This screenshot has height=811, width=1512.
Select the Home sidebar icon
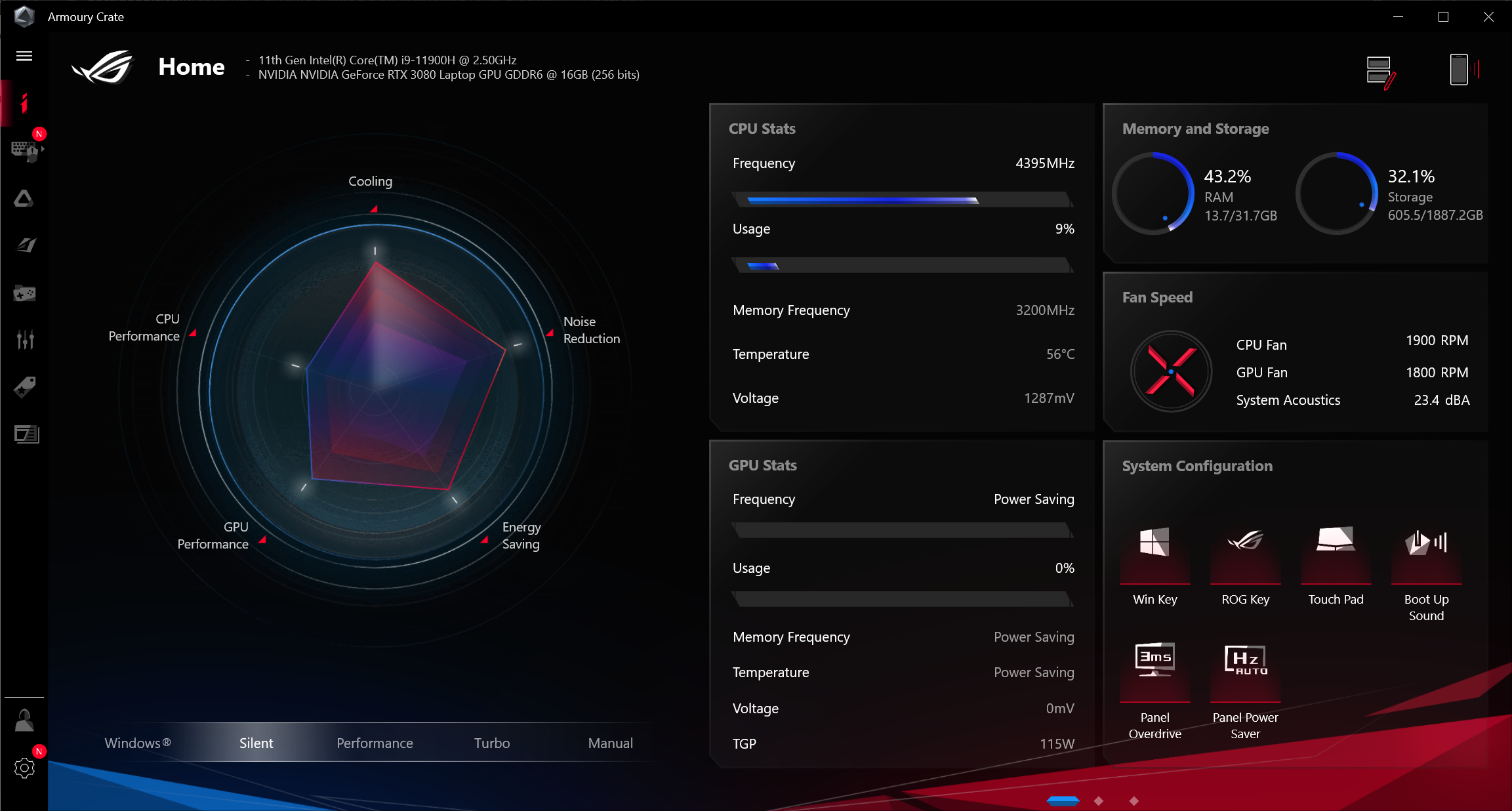point(24,103)
